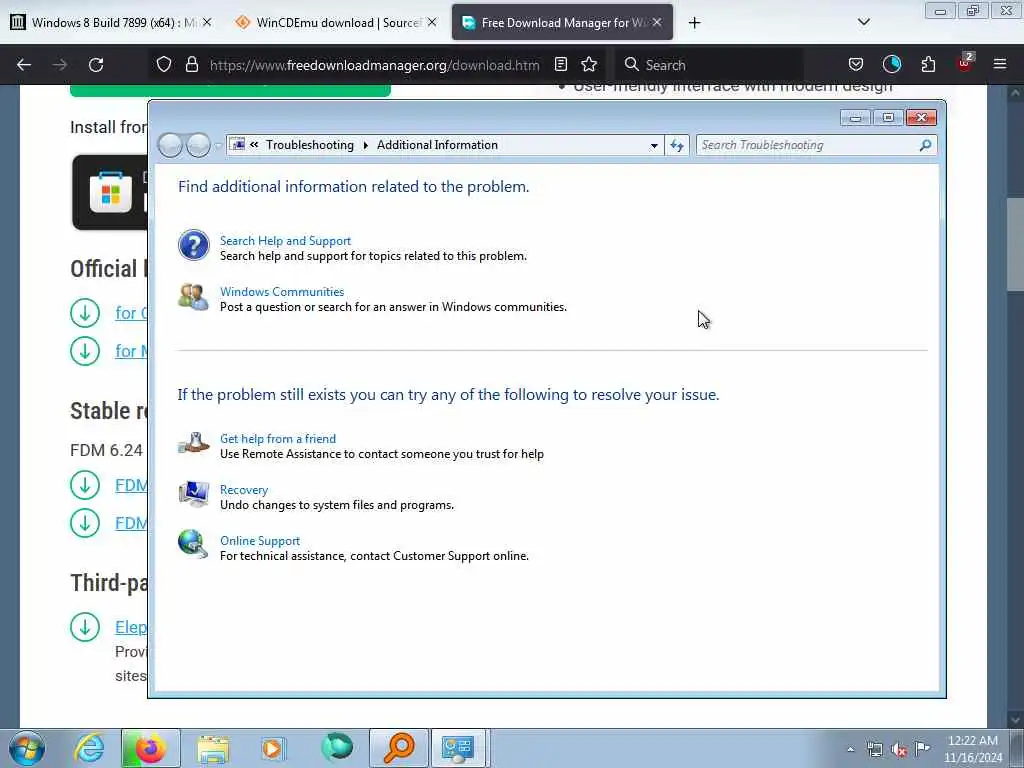The image size is (1024, 768).
Task: Click the freedownloadmanager.org URL bar
Action: pos(374,65)
